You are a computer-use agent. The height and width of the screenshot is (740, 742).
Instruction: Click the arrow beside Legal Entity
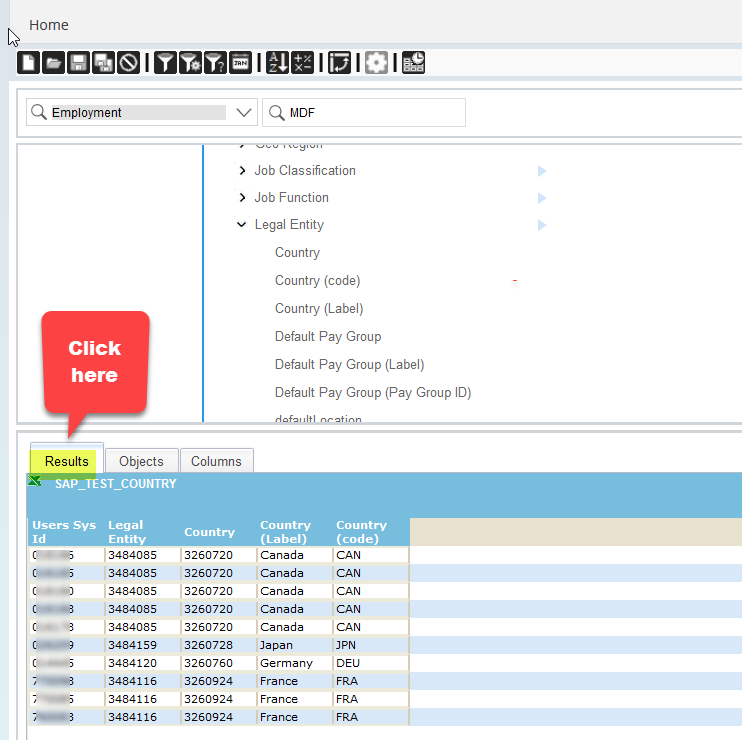542,225
